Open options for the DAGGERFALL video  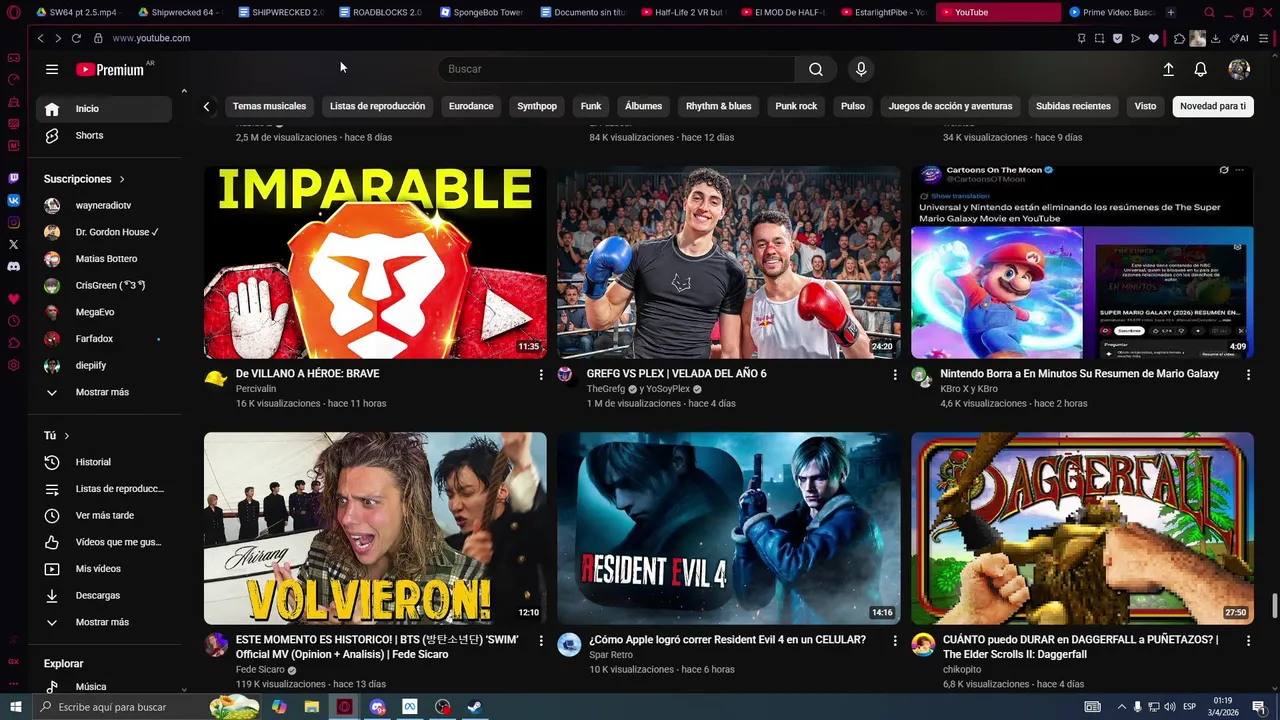[1248, 640]
